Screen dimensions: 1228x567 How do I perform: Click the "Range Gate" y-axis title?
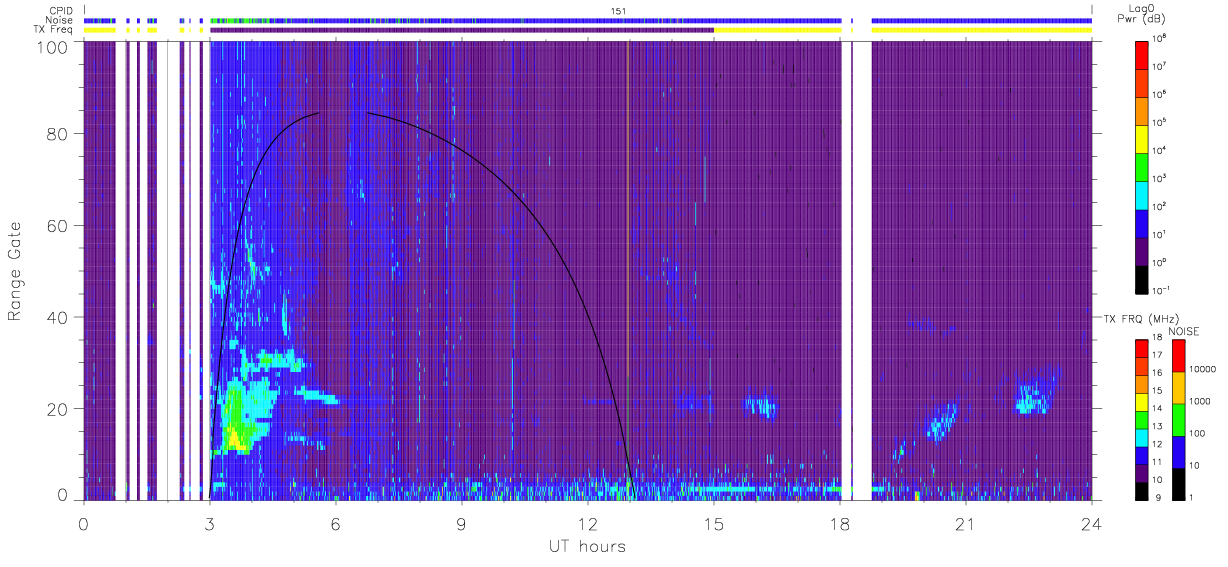tap(15, 270)
